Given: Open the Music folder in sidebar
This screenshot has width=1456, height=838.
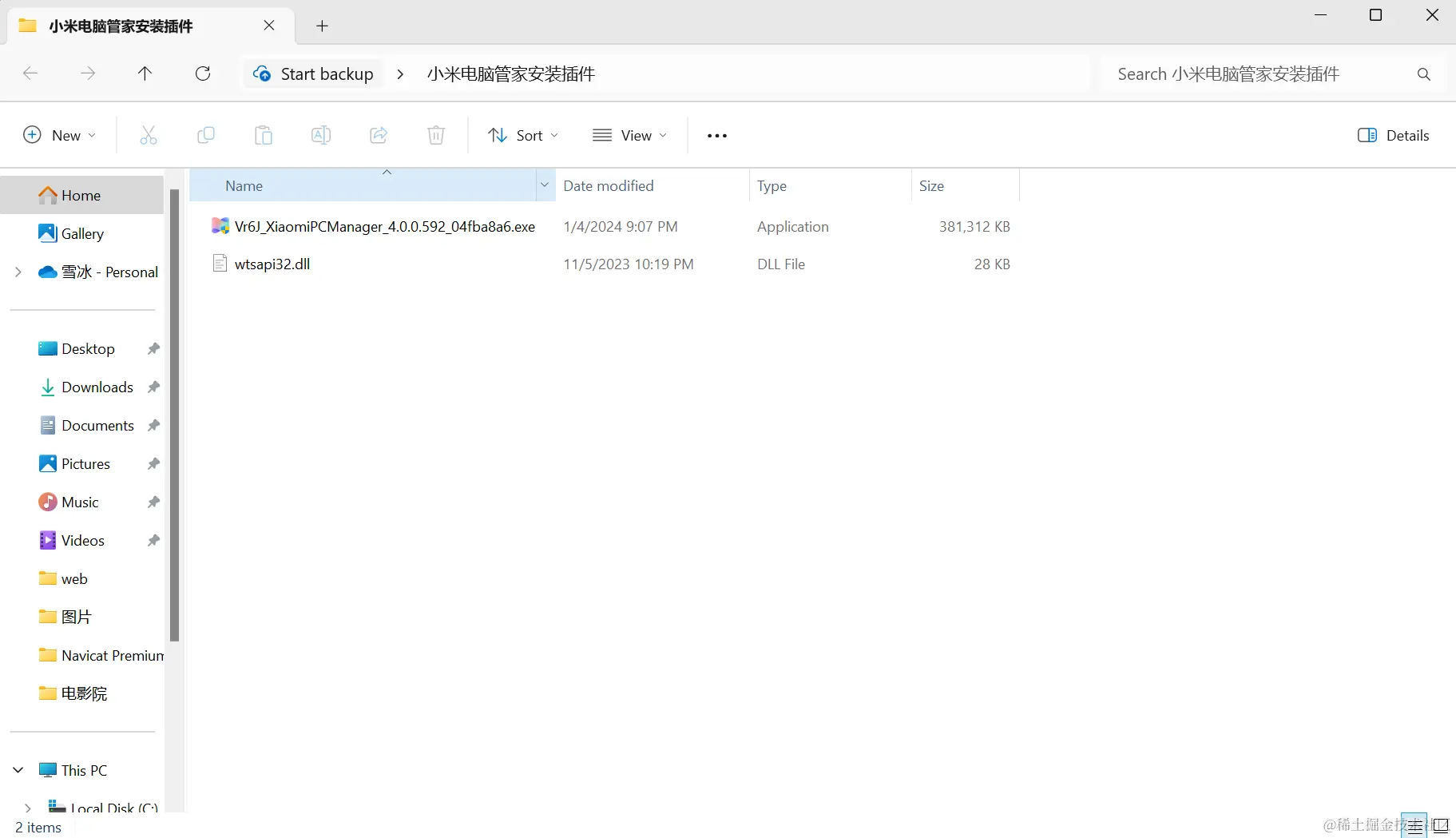Looking at the screenshot, I should pos(80,502).
